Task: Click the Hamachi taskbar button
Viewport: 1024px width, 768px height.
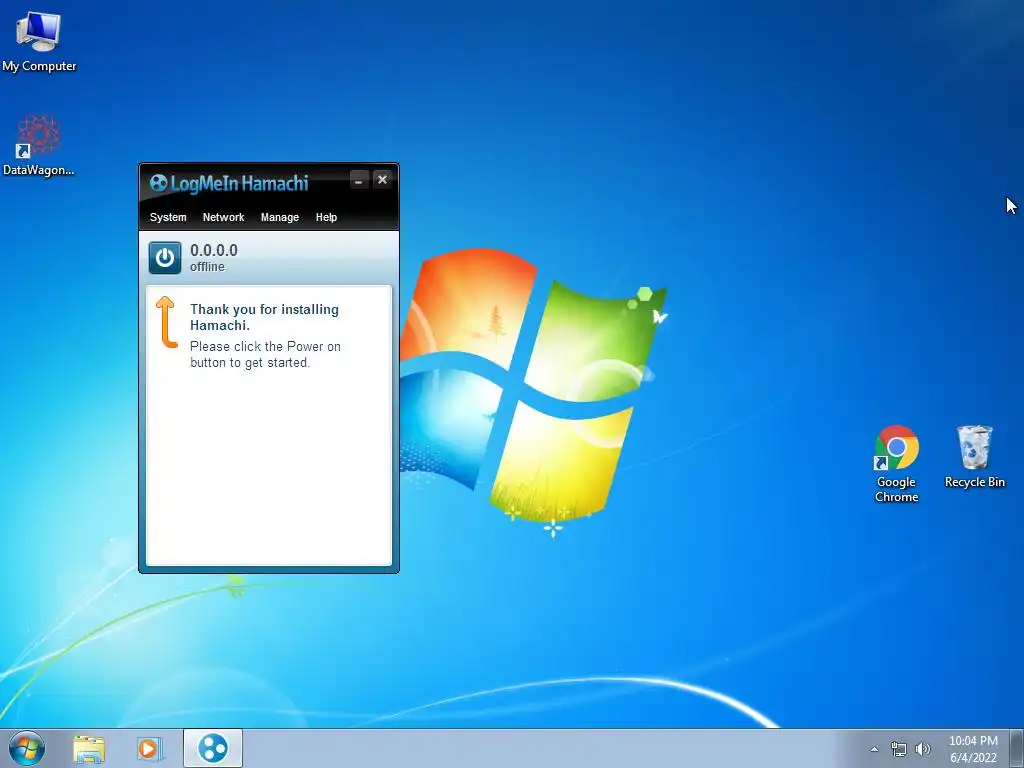Action: [x=213, y=748]
